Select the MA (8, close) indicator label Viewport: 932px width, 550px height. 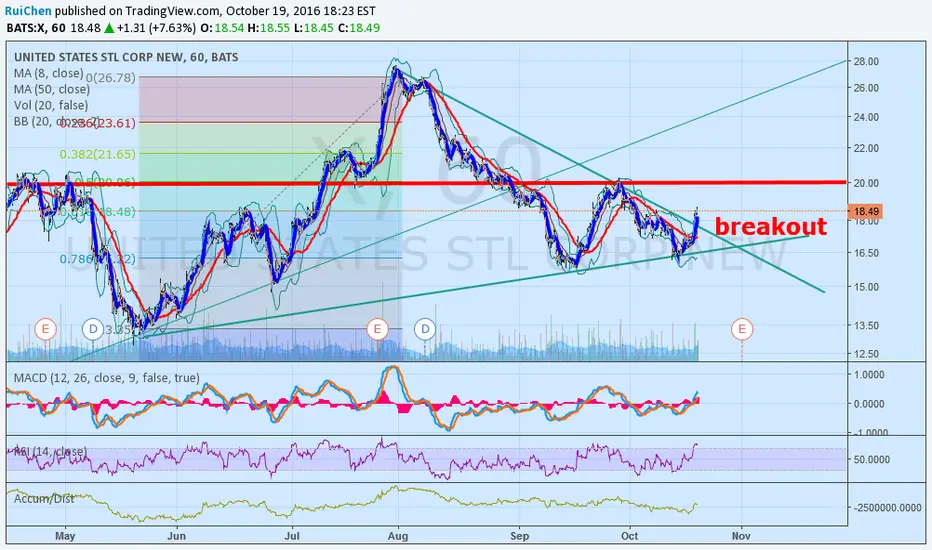coord(49,73)
